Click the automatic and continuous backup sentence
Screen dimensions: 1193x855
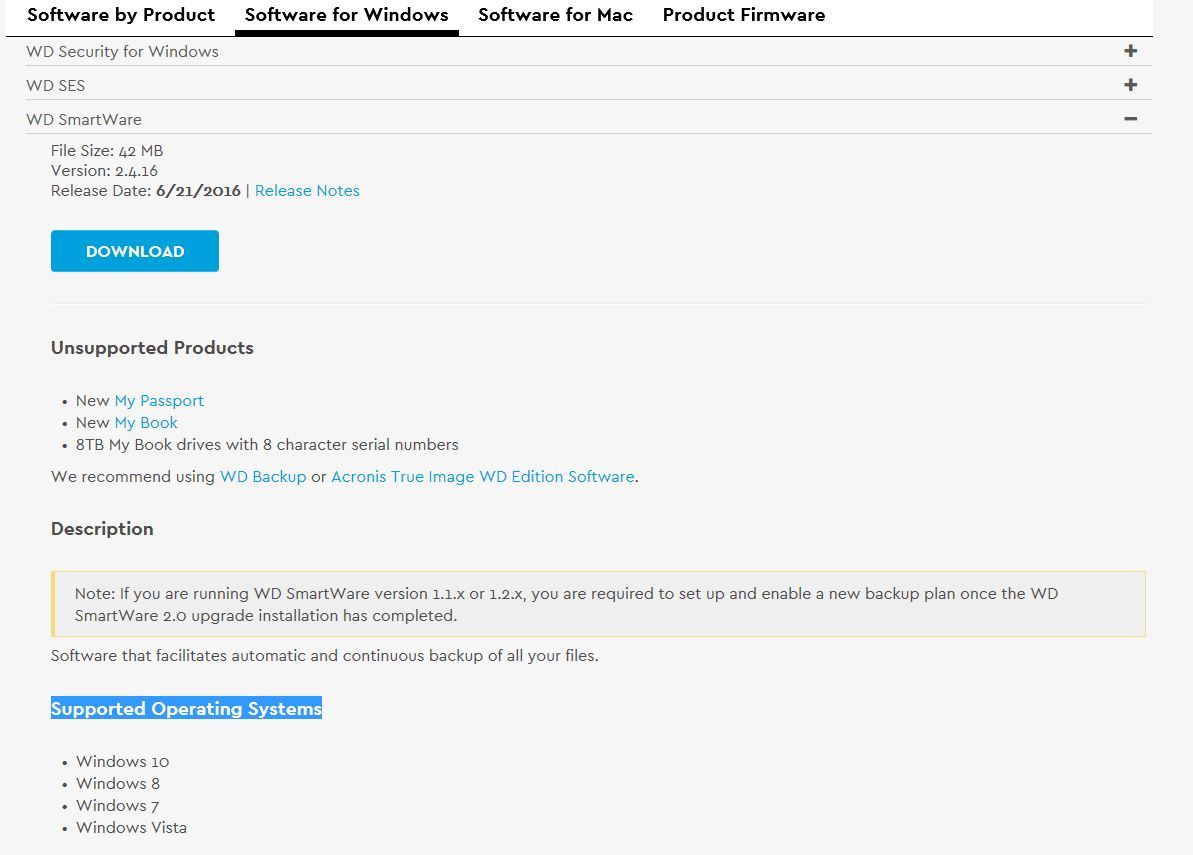pyautogui.click(x=325, y=656)
